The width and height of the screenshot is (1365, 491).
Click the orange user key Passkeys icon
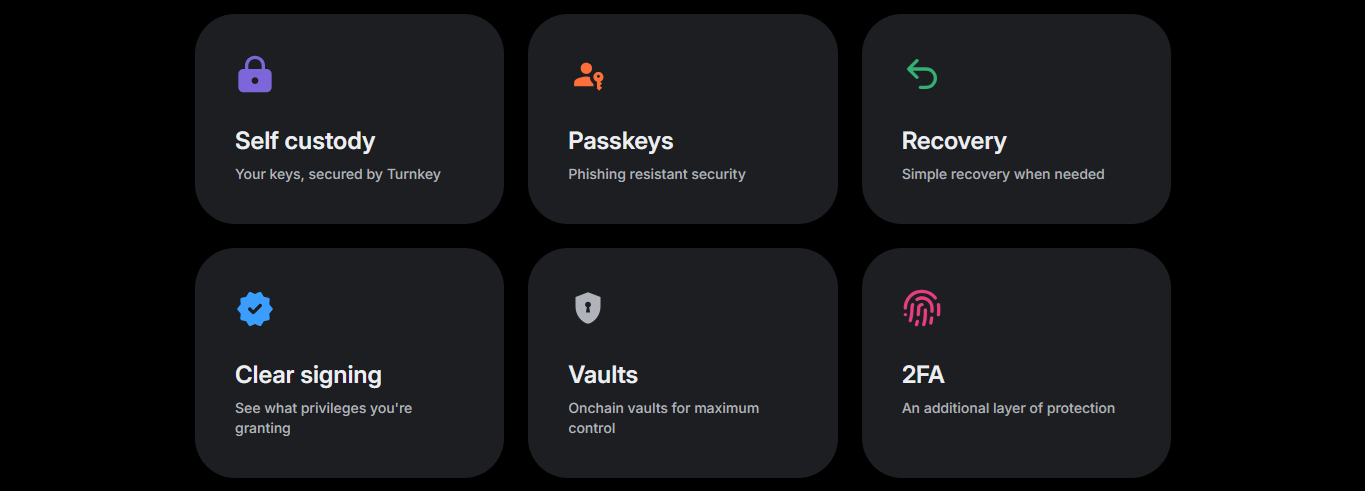tap(589, 75)
